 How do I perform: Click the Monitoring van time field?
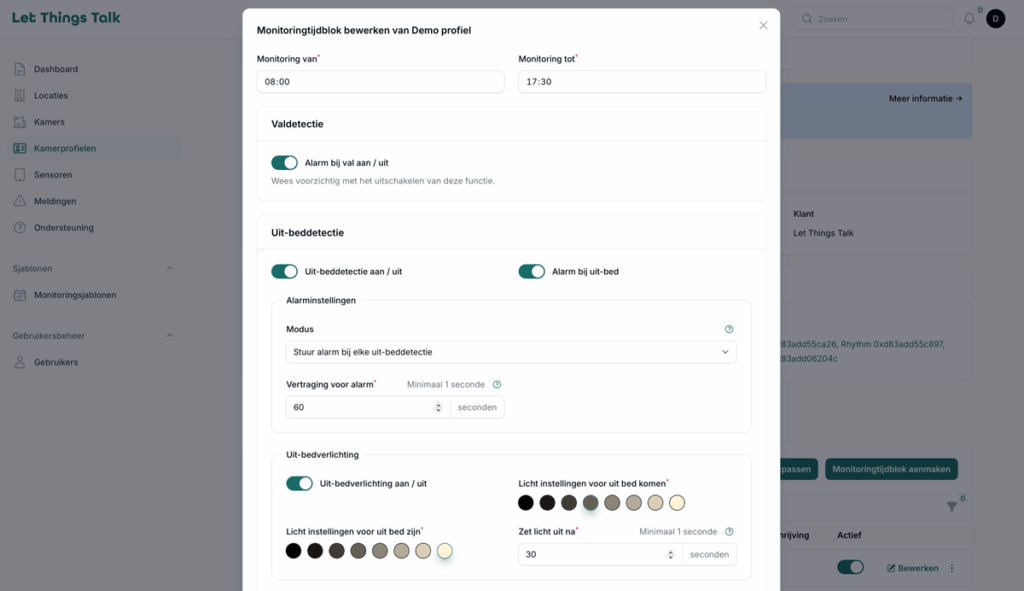[x=380, y=82]
